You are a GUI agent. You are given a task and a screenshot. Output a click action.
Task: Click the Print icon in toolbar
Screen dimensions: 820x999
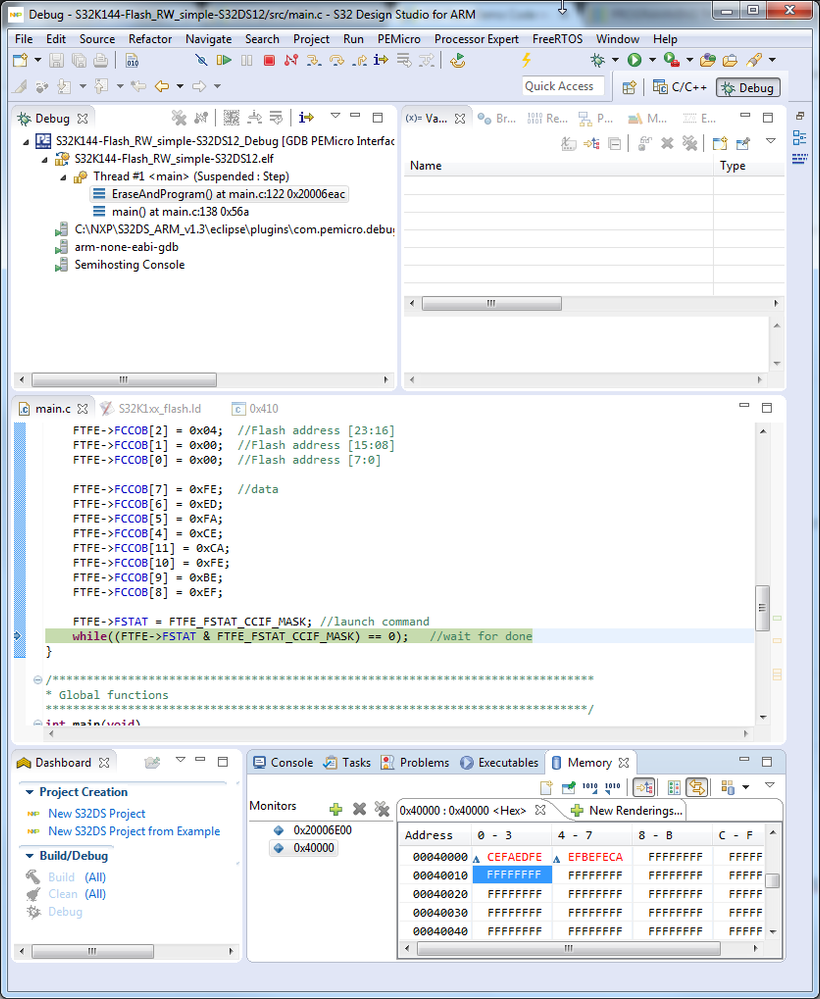tap(101, 61)
